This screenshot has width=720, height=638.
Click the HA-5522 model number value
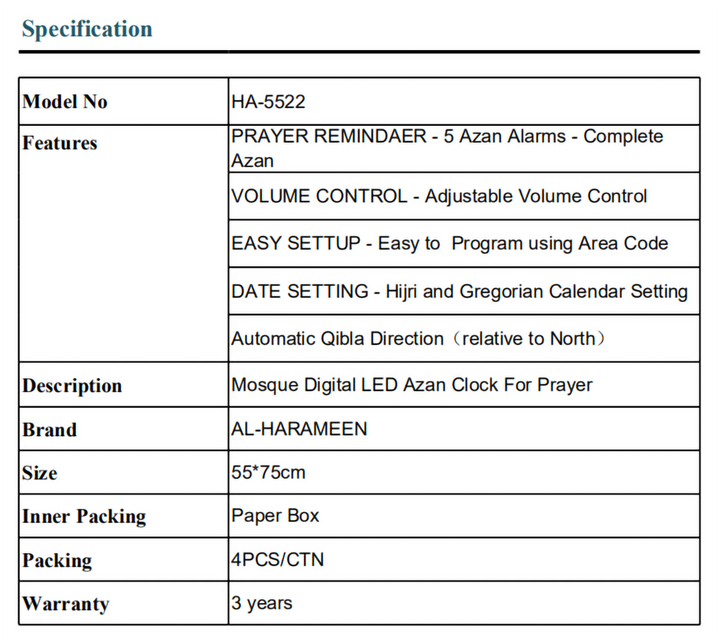pos(268,101)
